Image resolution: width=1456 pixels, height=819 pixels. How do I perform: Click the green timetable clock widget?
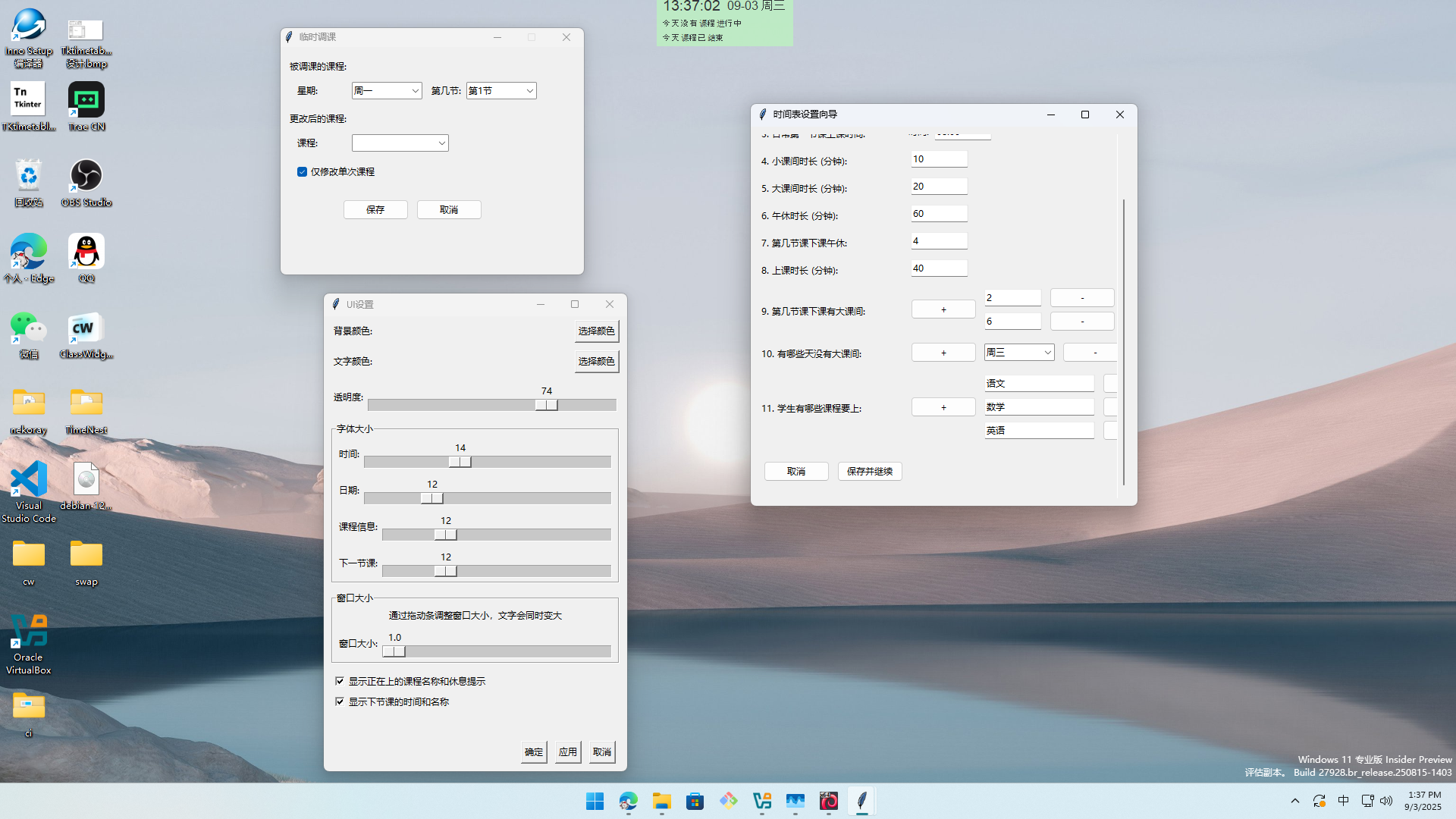click(724, 22)
